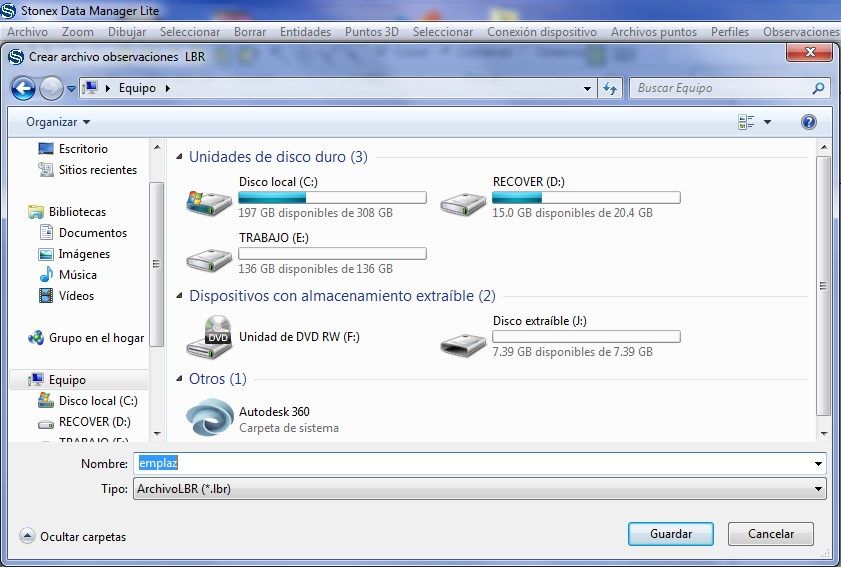The width and height of the screenshot is (841, 567).
Task: Select RECOVER (D:) drive icon
Action: point(463,204)
